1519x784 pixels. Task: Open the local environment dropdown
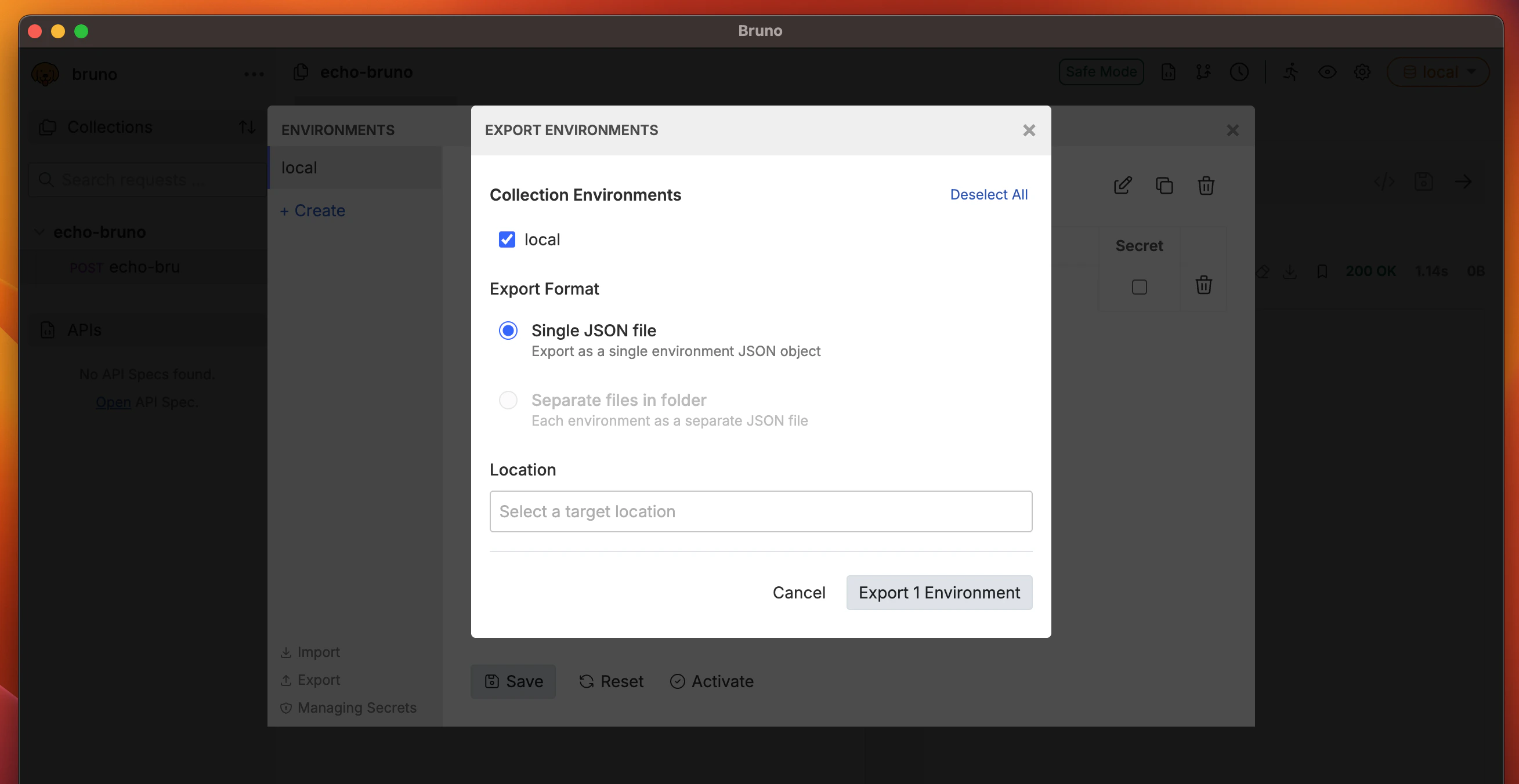(1438, 72)
